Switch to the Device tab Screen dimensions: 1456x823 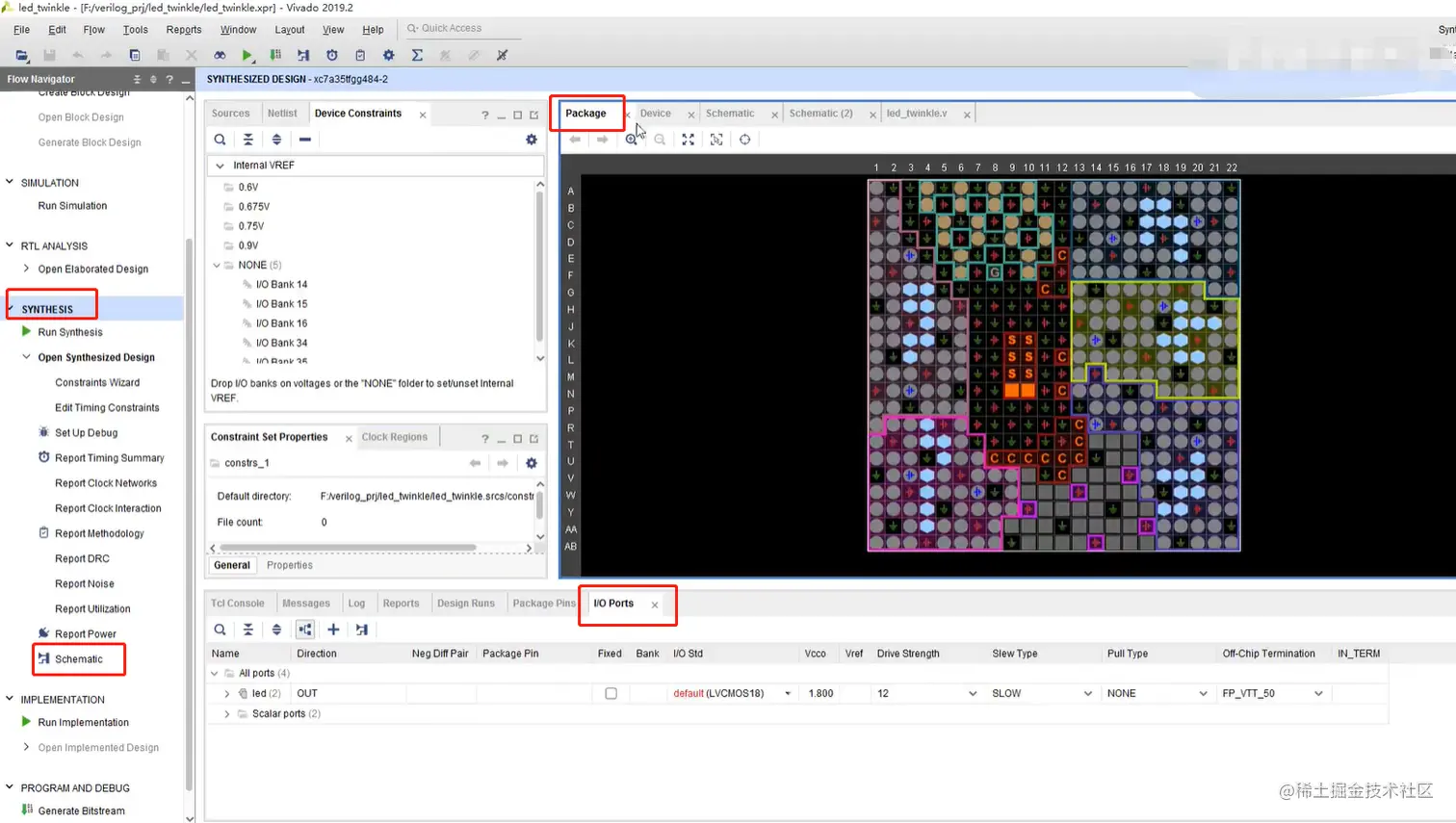655,114
